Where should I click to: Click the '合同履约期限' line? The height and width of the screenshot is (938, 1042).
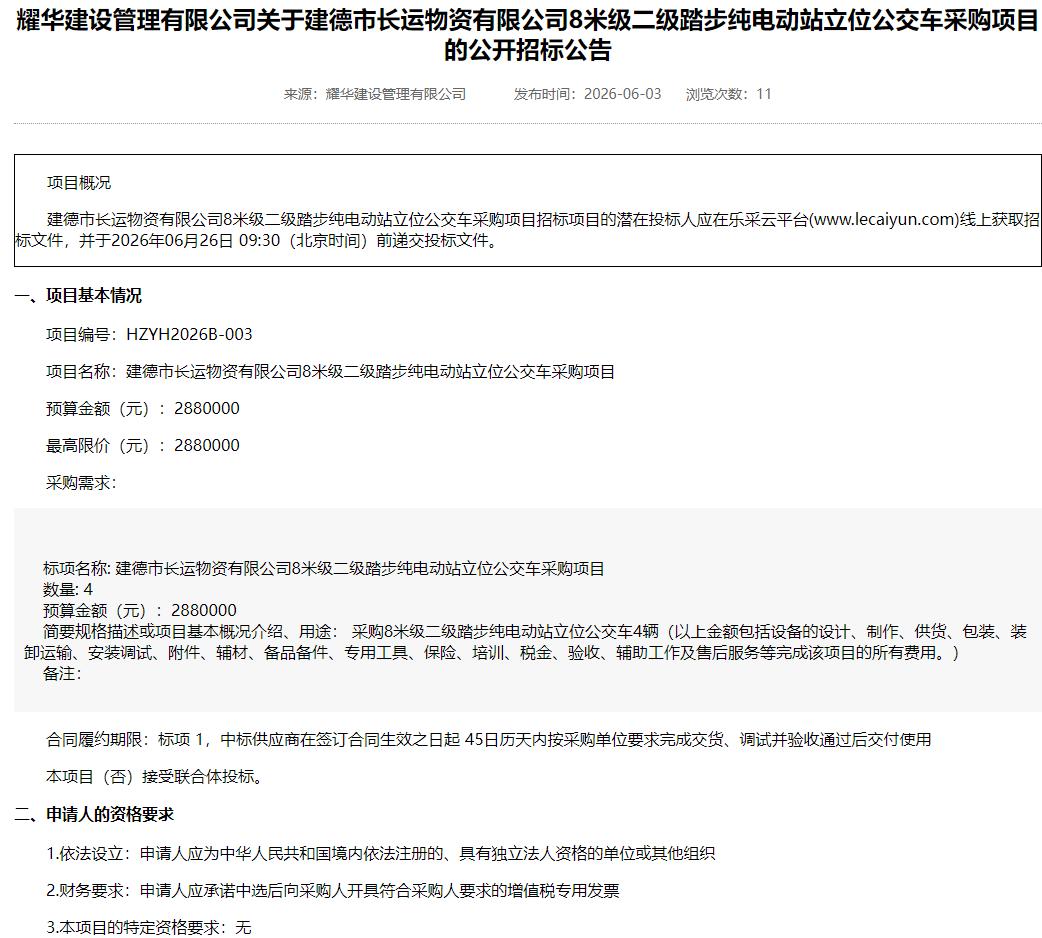click(488, 739)
